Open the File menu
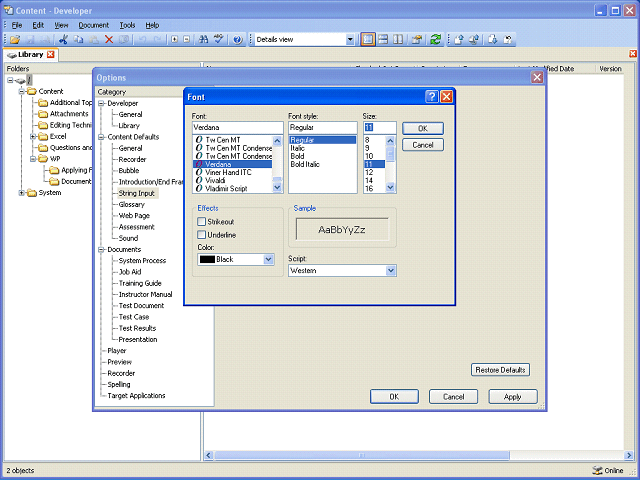640x480 pixels. click(x=17, y=25)
